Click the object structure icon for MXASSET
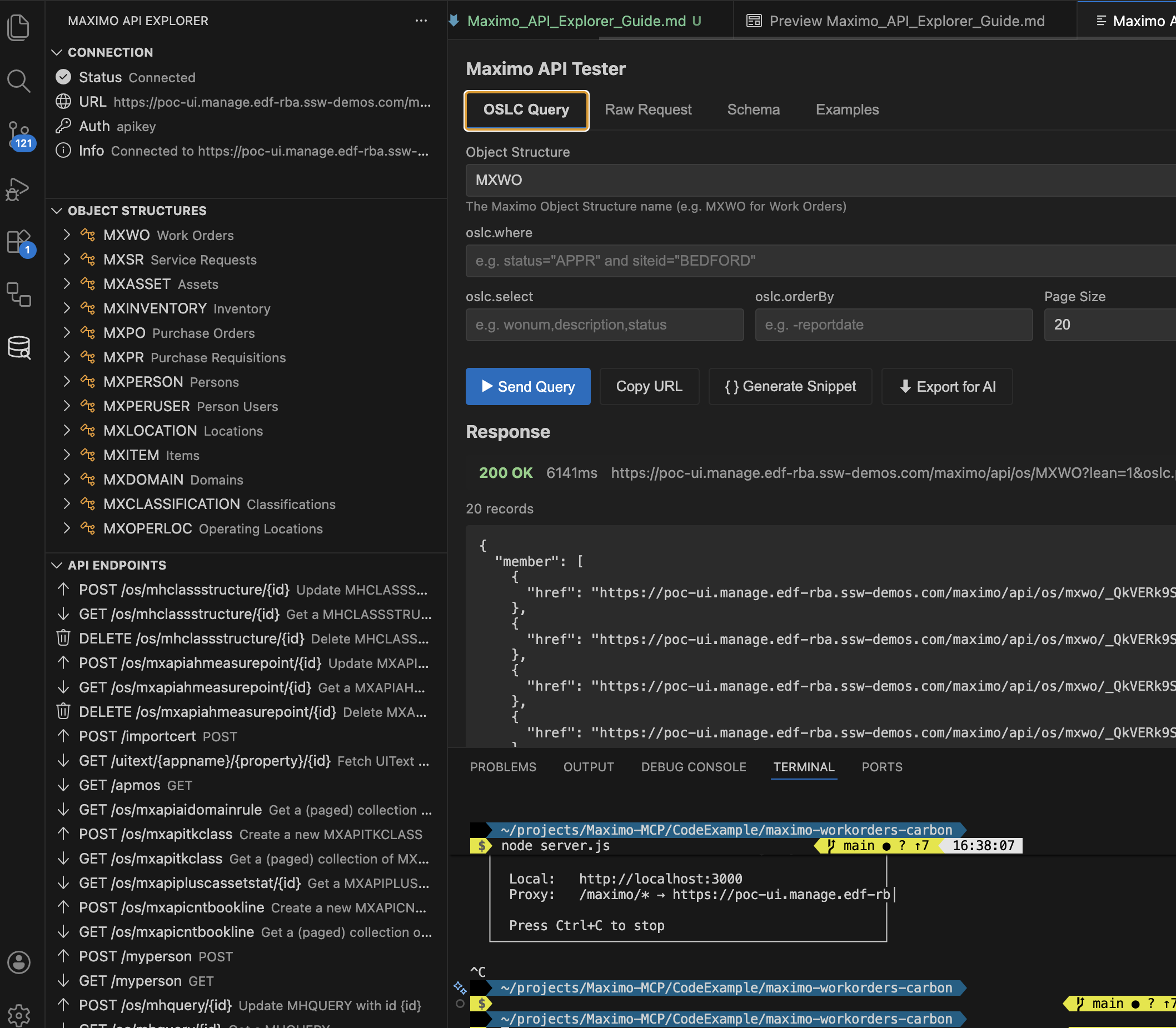This screenshot has height=1028, width=1176. point(88,283)
